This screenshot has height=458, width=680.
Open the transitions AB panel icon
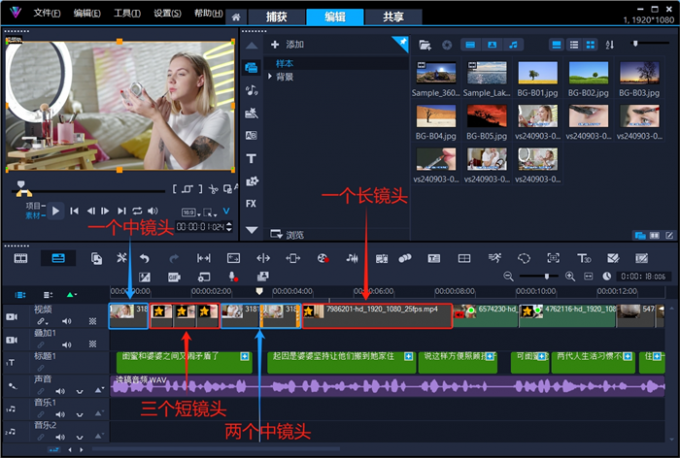(252, 135)
